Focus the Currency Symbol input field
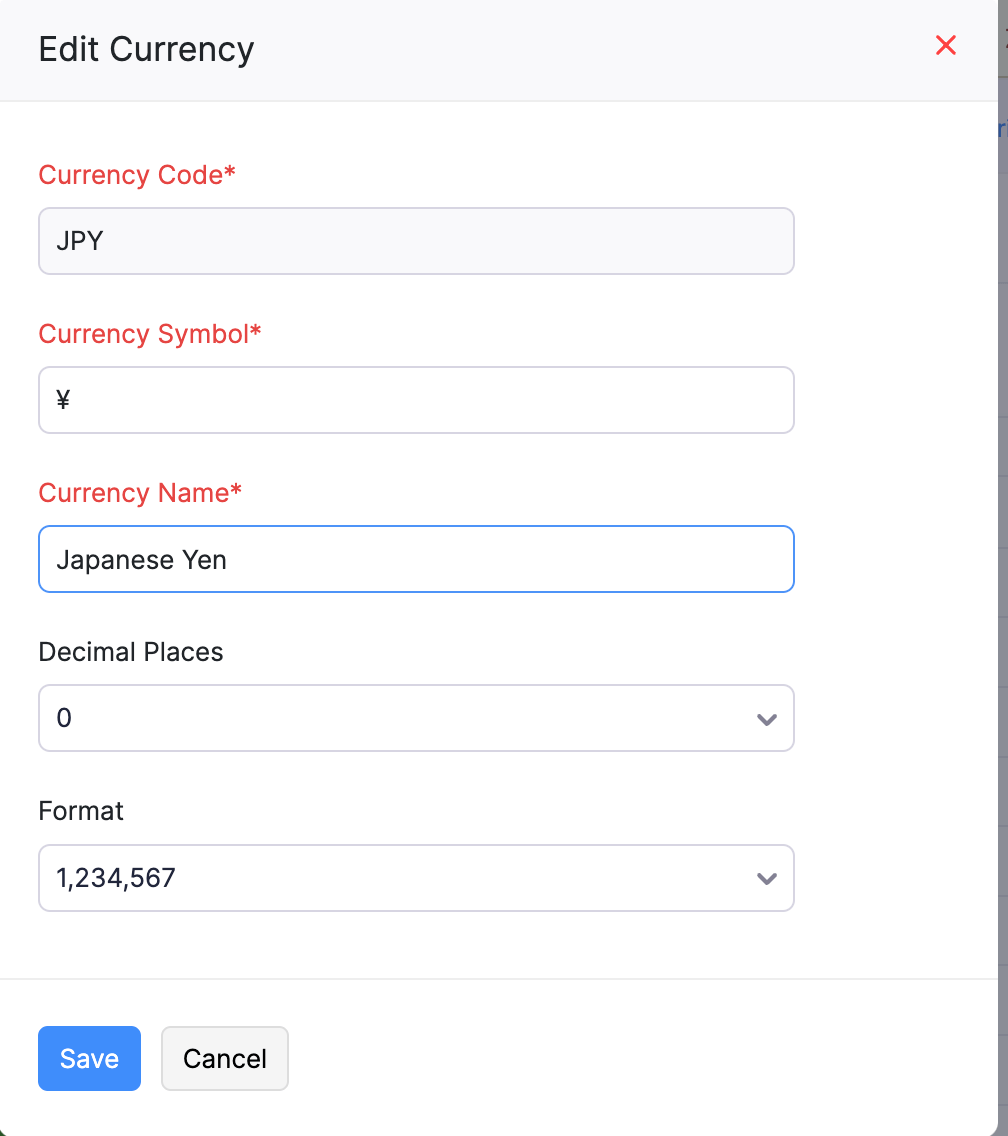The image size is (1008, 1136). tap(416, 400)
